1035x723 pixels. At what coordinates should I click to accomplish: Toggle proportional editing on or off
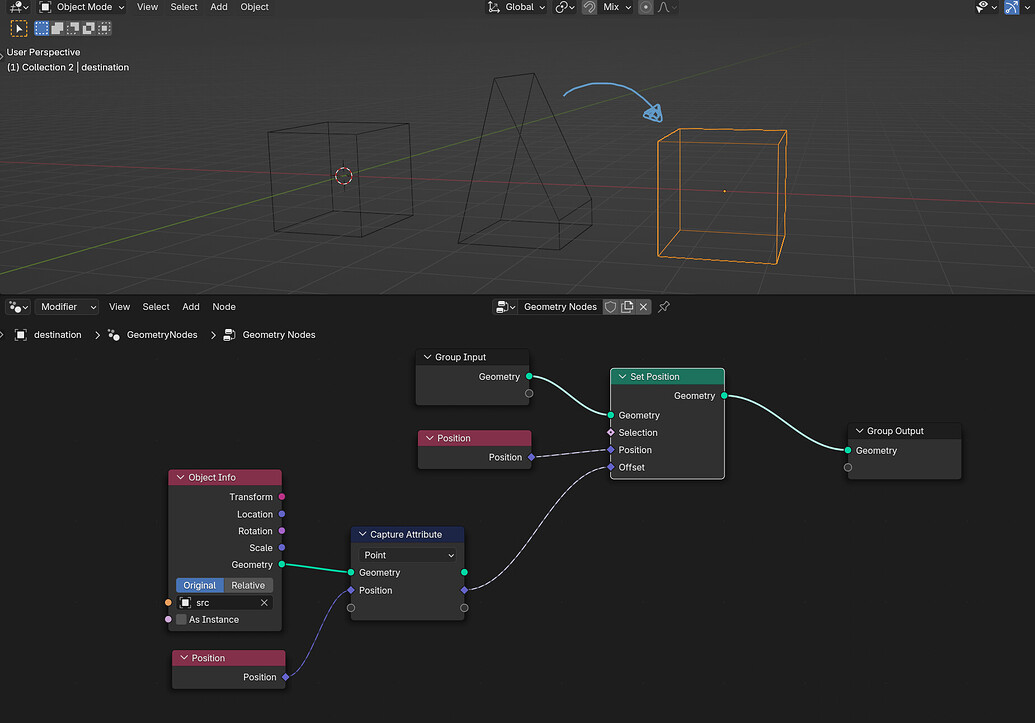646,7
